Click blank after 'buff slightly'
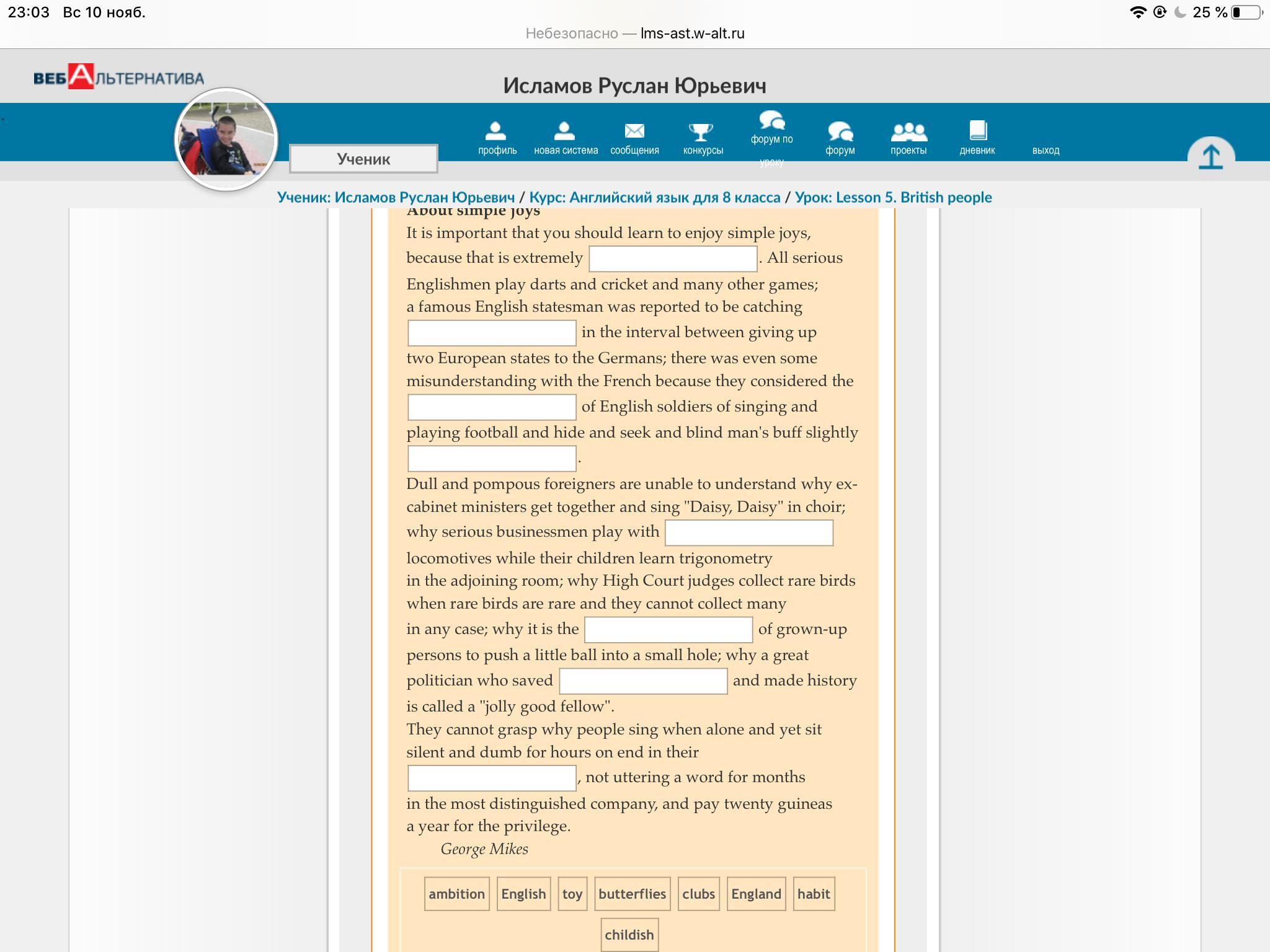1270x952 pixels. 492,458
